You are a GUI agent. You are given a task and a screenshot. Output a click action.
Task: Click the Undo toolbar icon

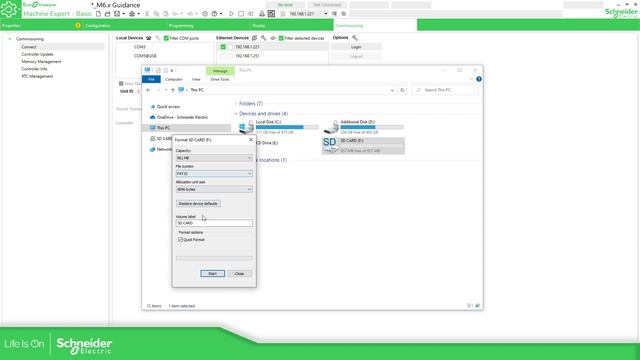point(175,14)
